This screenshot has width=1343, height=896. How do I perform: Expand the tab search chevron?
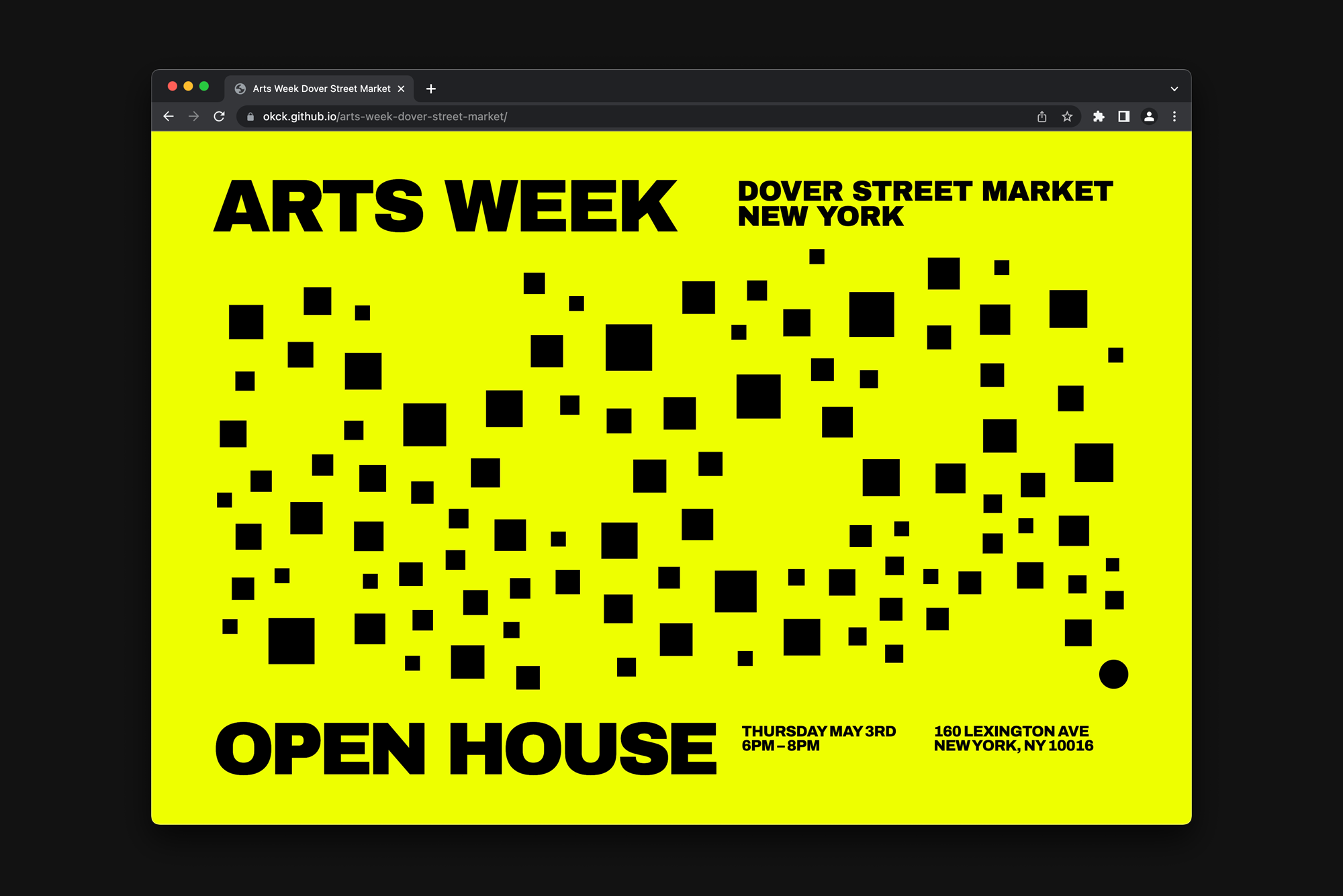[x=1174, y=89]
